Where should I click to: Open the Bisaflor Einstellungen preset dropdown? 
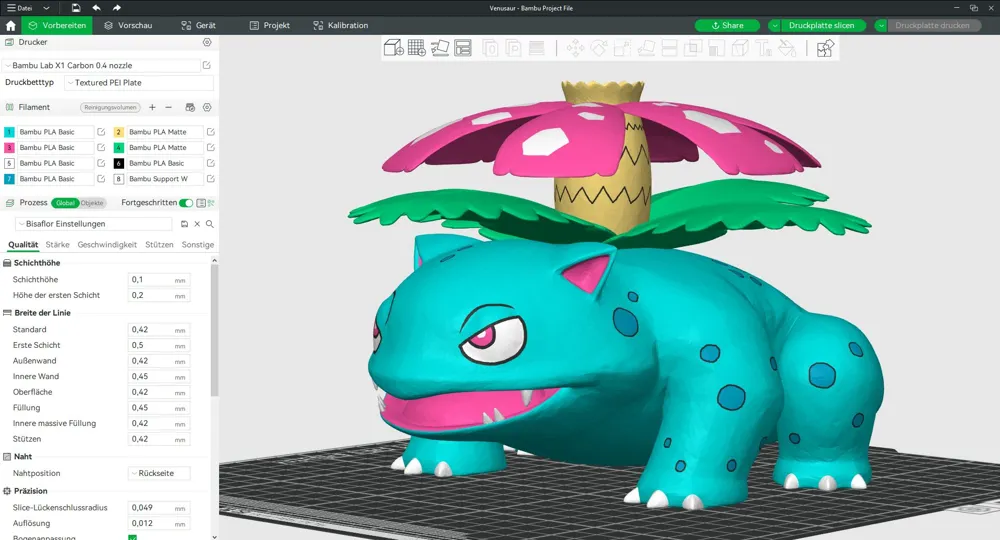(x=93, y=224)
